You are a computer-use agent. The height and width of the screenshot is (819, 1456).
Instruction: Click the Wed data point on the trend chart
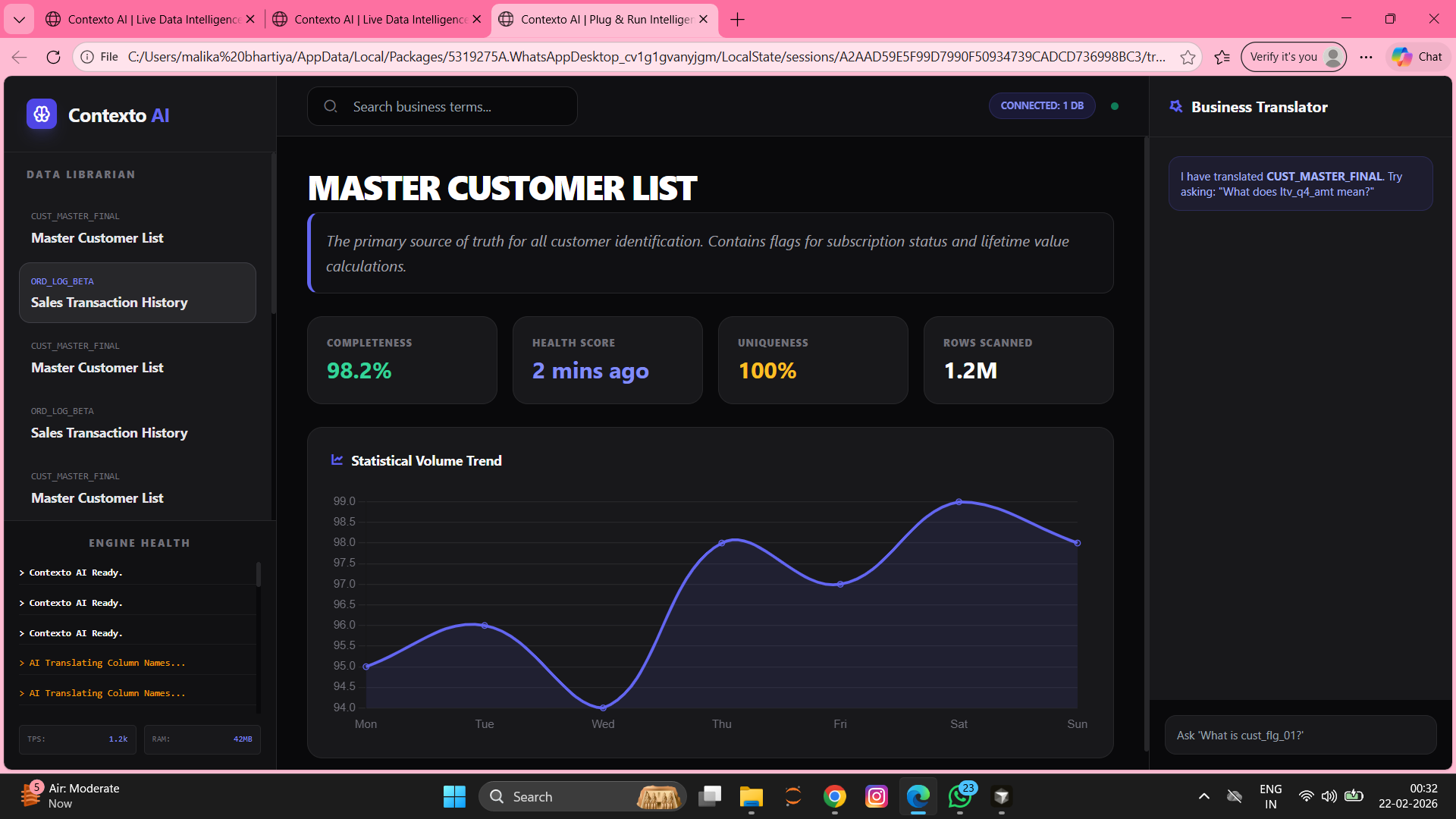[603, 708]
